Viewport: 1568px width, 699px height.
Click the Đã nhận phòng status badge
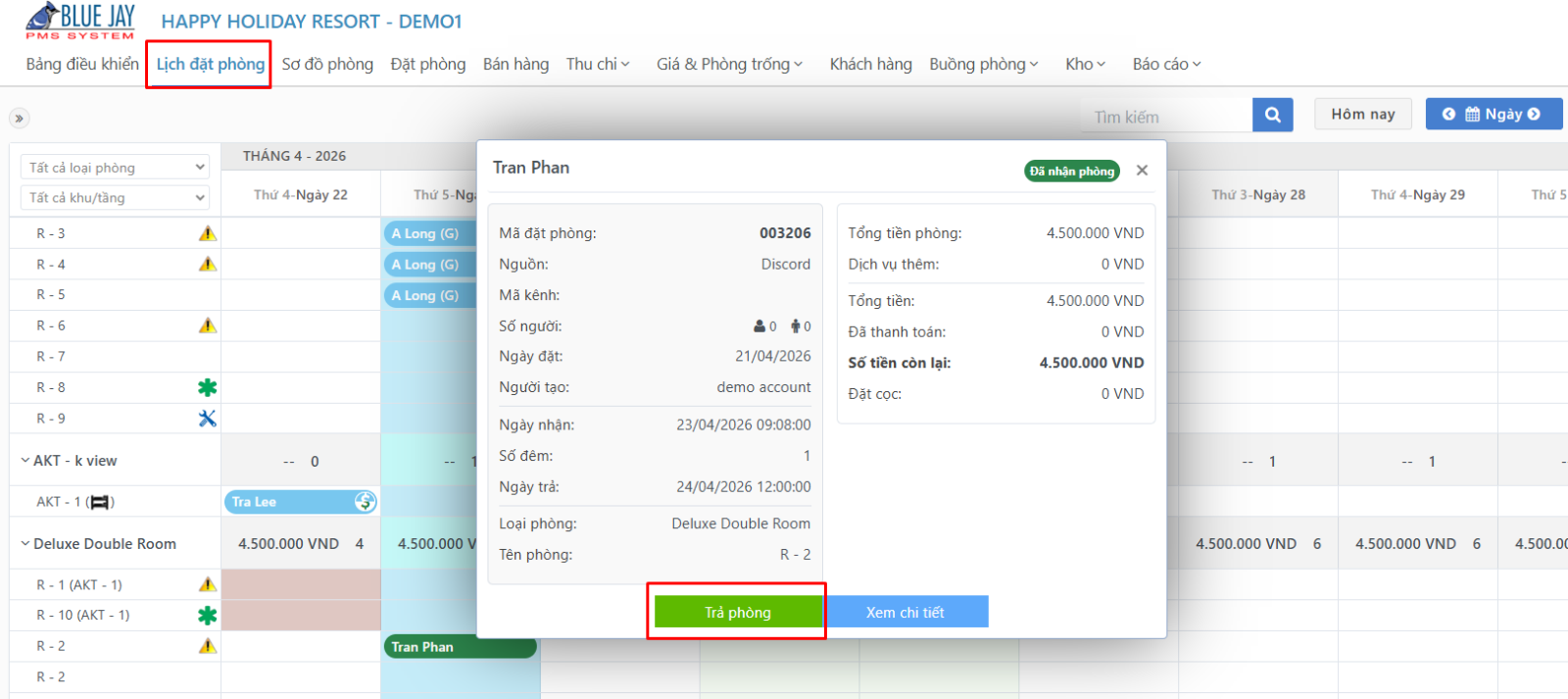coord(1072,171)
